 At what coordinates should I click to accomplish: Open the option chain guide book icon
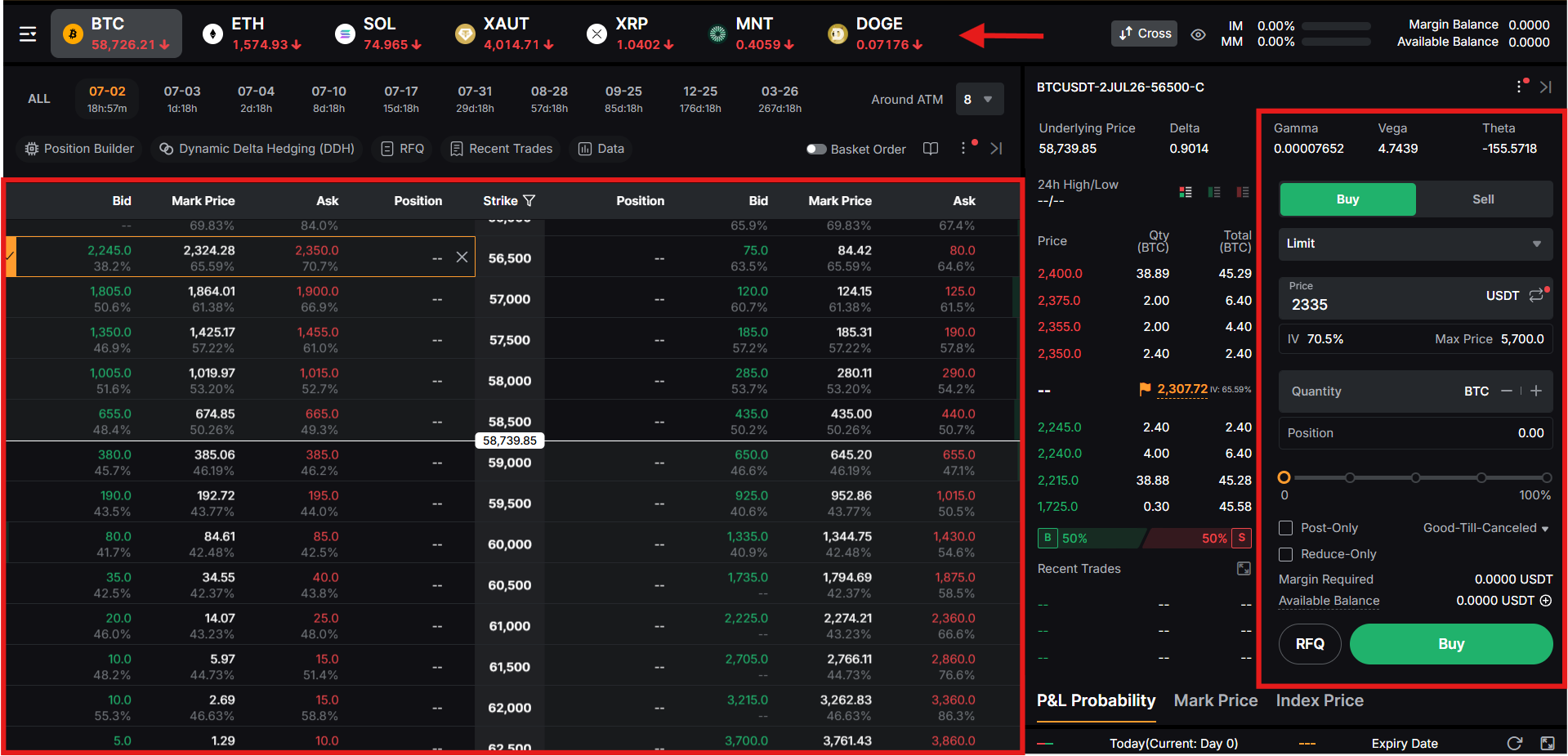[x=931, y=148]
